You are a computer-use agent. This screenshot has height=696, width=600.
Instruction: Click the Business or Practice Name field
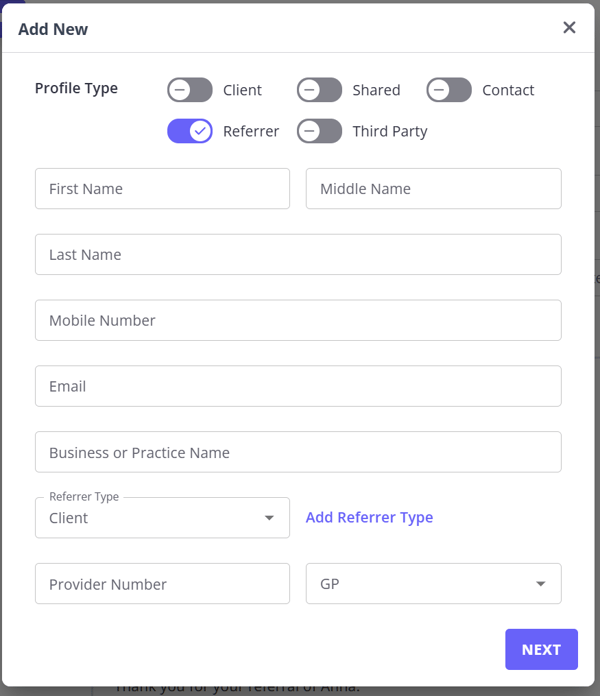pyautogui.click(x=298, y=453)
